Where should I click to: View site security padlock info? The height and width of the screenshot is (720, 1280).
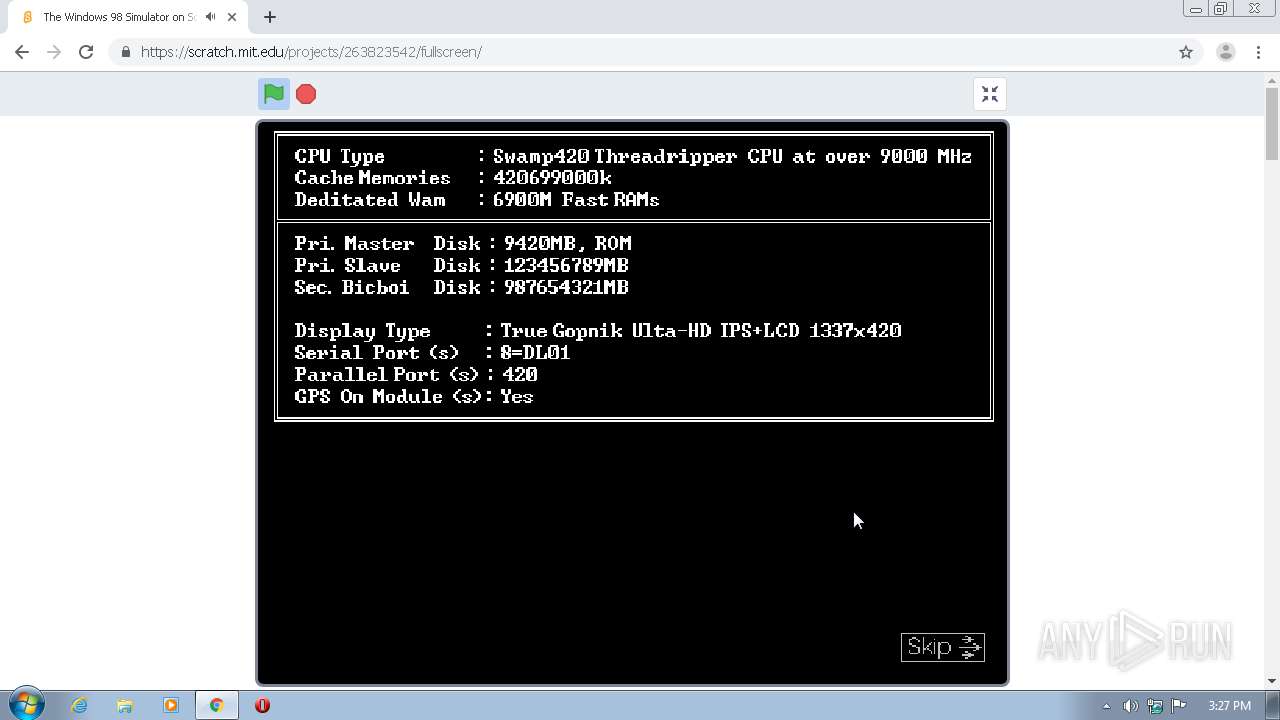(x=125, y=52)
